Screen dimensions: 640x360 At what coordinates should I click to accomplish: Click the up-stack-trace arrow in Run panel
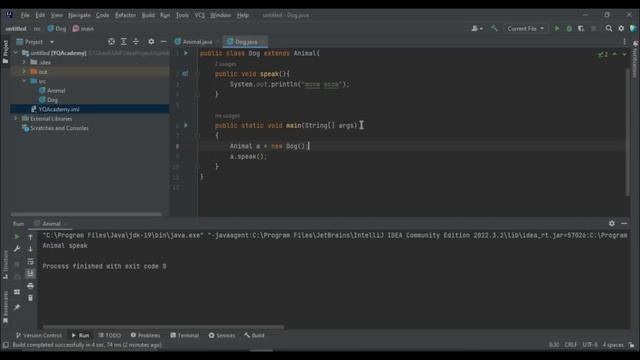point(30,237)
